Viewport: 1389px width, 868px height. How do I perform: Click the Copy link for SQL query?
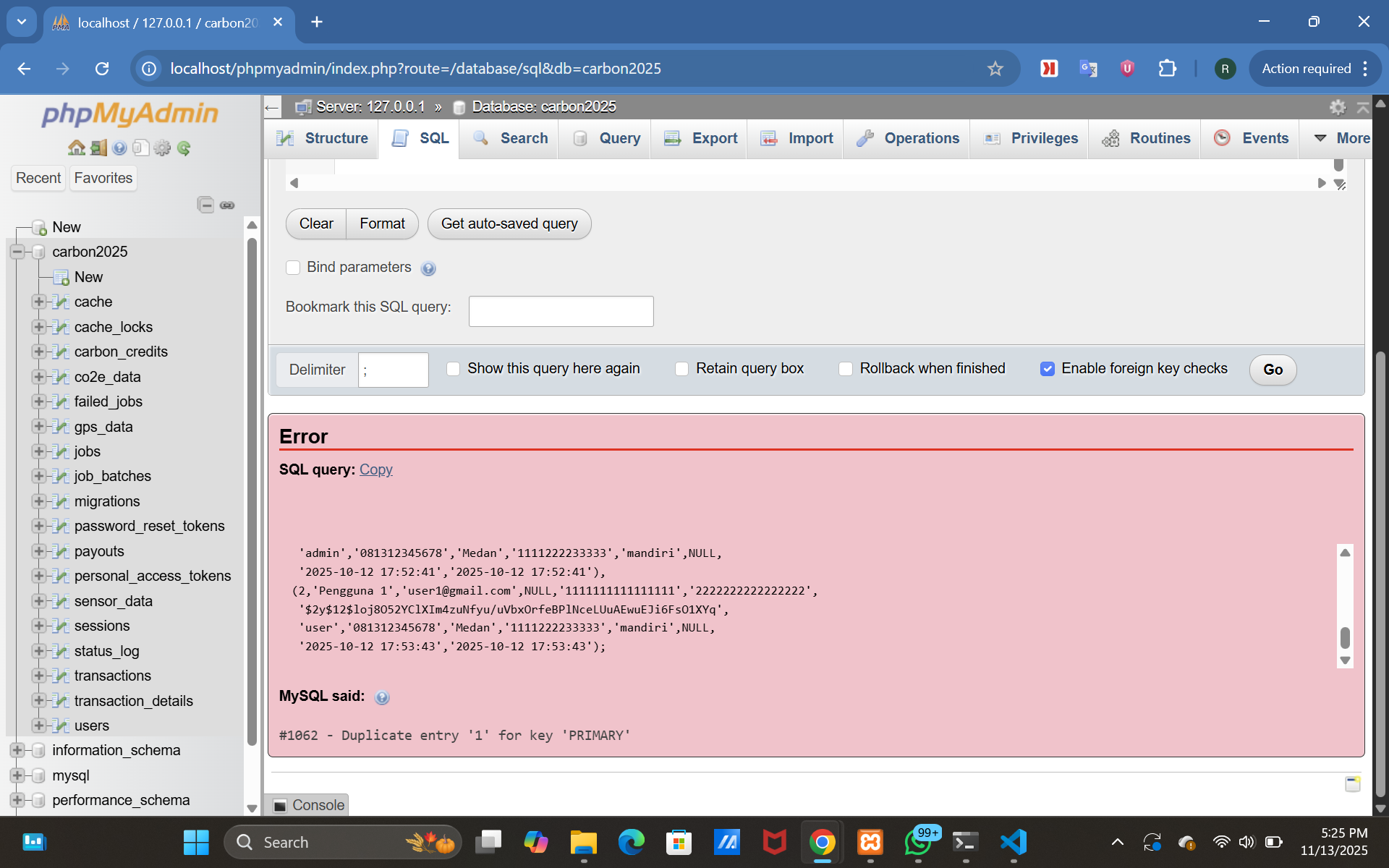(376, 469)
